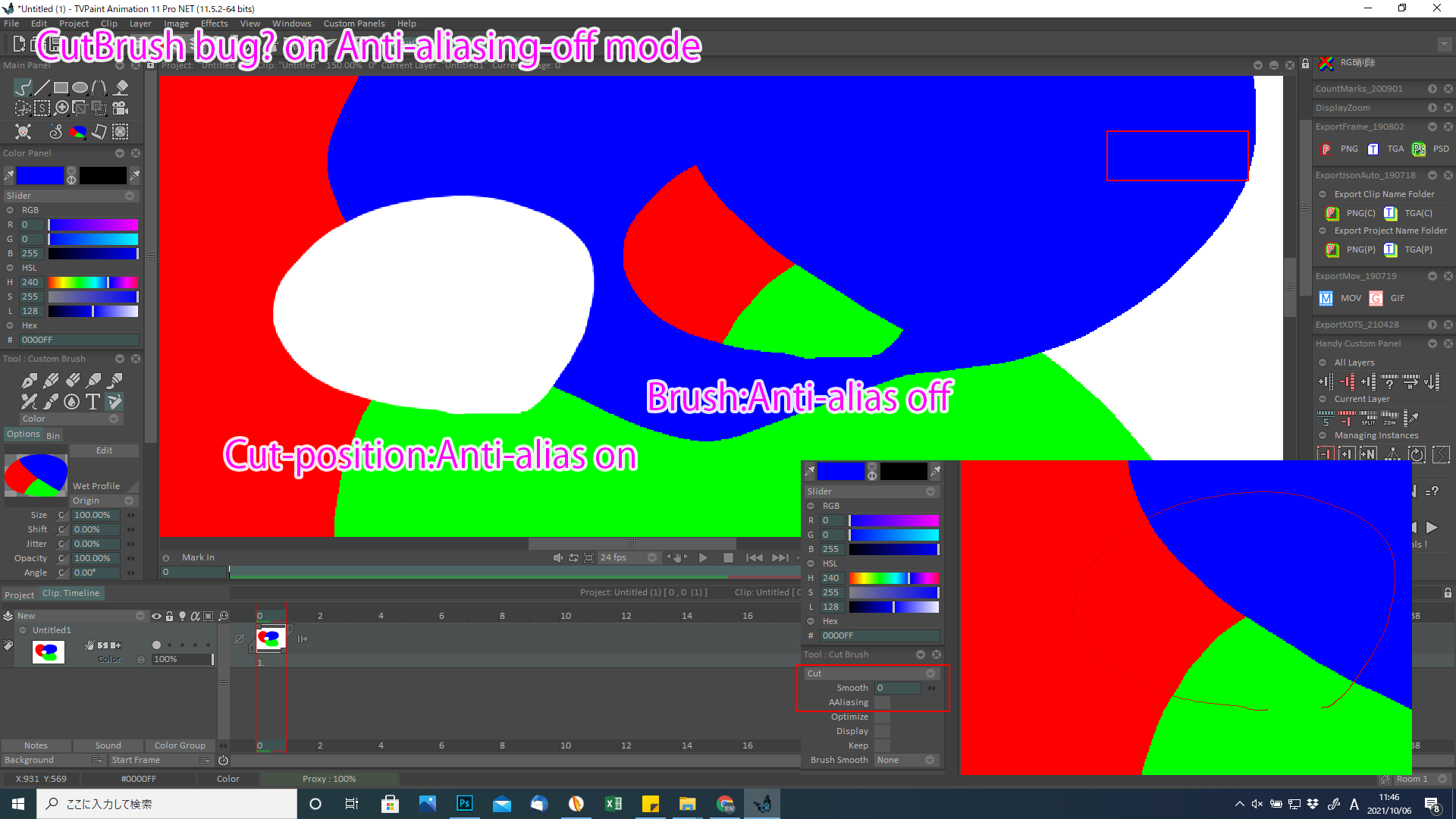Select the Eraser brush tool
The height and width of the screenshot is (819, 1456).
coord(72,380)
